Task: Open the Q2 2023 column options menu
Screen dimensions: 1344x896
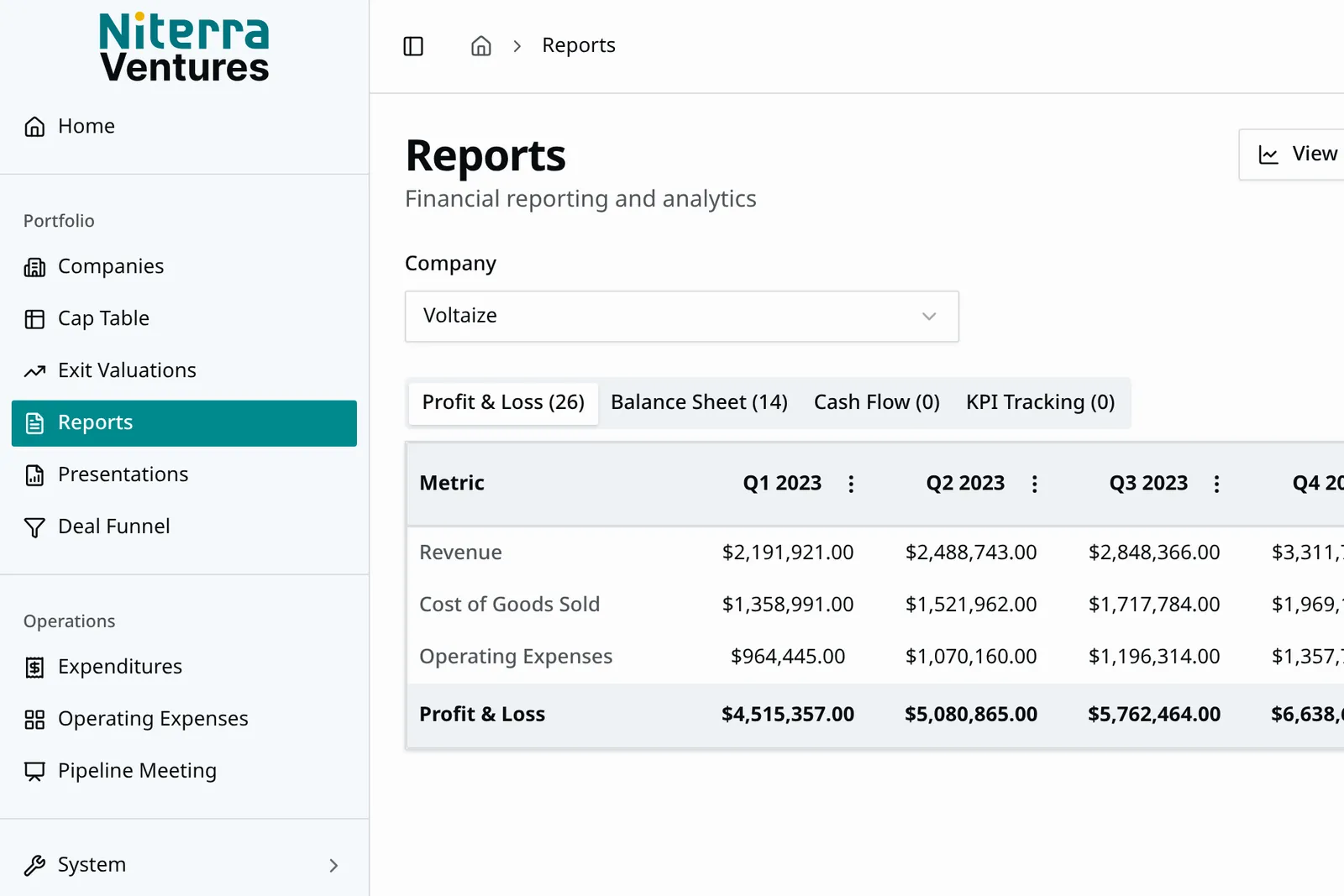Action: coord(1034,484)
